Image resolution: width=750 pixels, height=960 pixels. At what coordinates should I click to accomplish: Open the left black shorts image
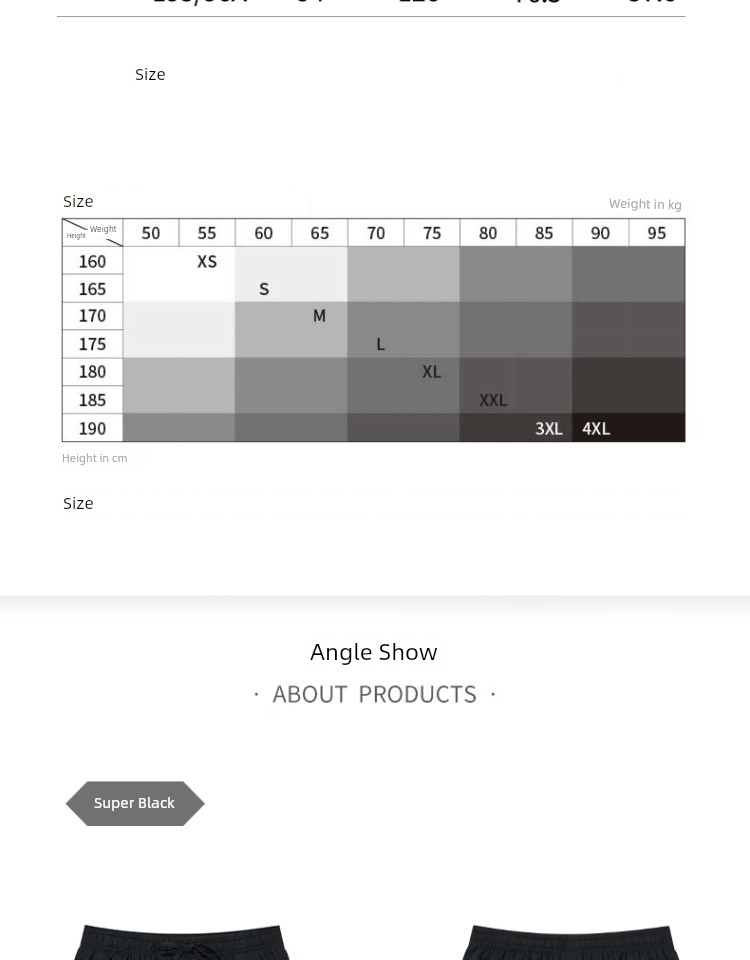[x=181, y=941]
